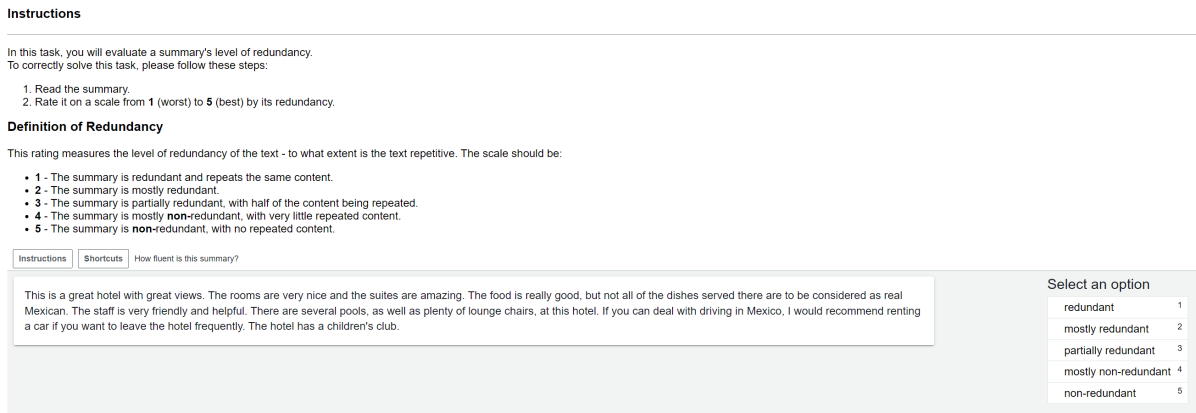Open the Instructions button above the summary
The image size is (1196, 413).
tap(42, 258)
